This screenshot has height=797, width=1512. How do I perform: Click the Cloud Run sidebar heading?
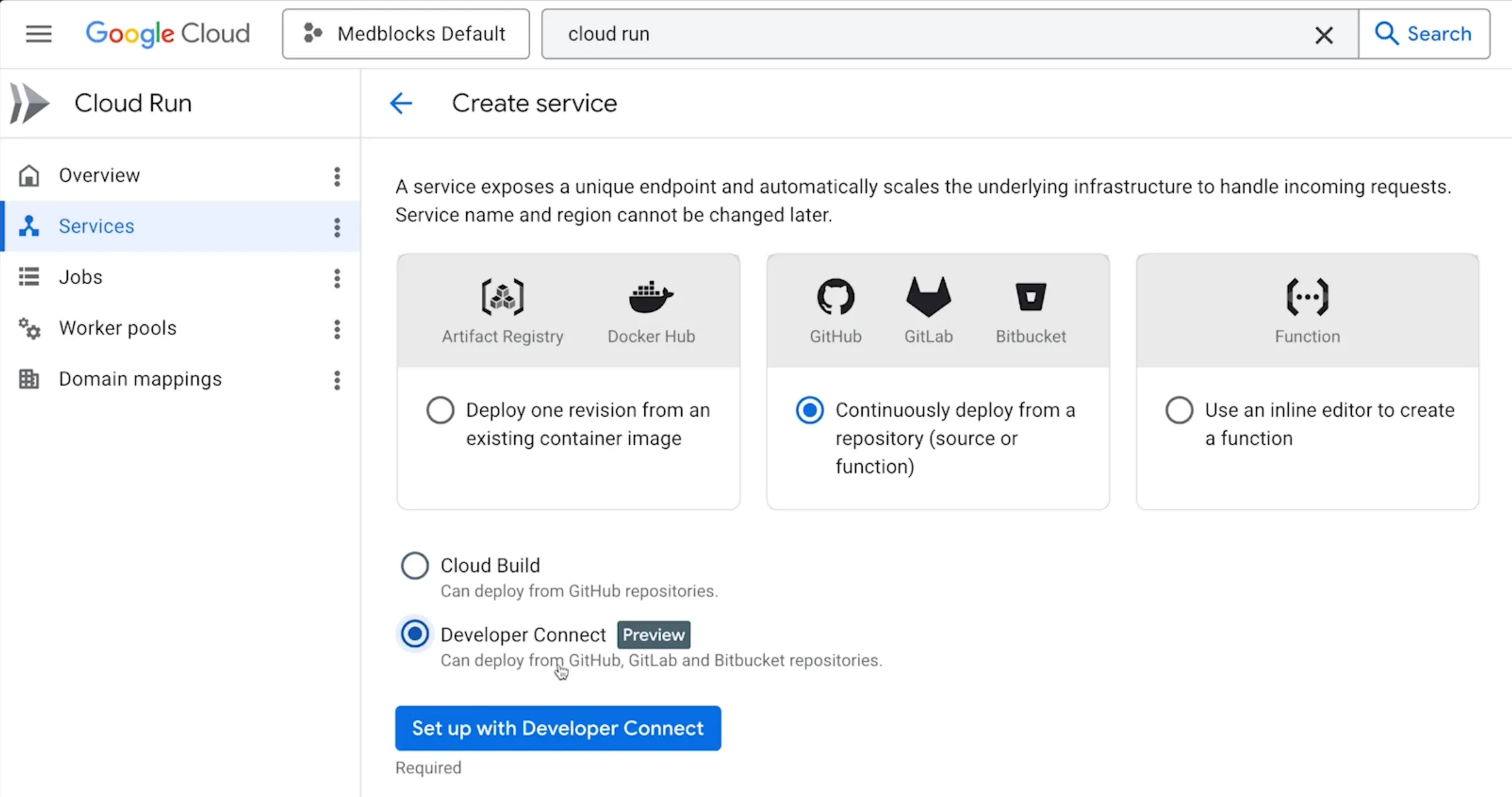click(x=133, y=103)
